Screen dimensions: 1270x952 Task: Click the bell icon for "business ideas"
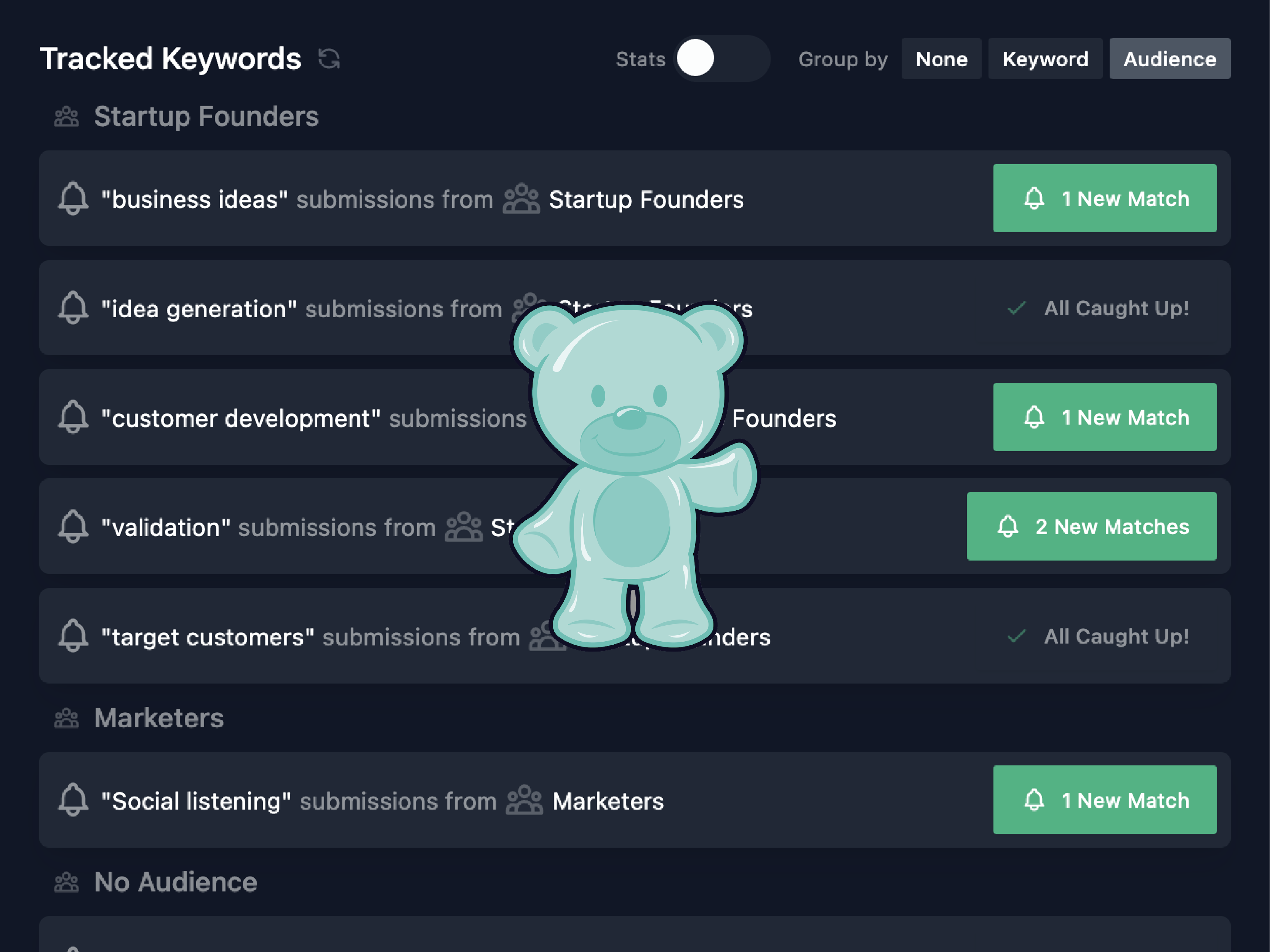(x=74, y=198)
